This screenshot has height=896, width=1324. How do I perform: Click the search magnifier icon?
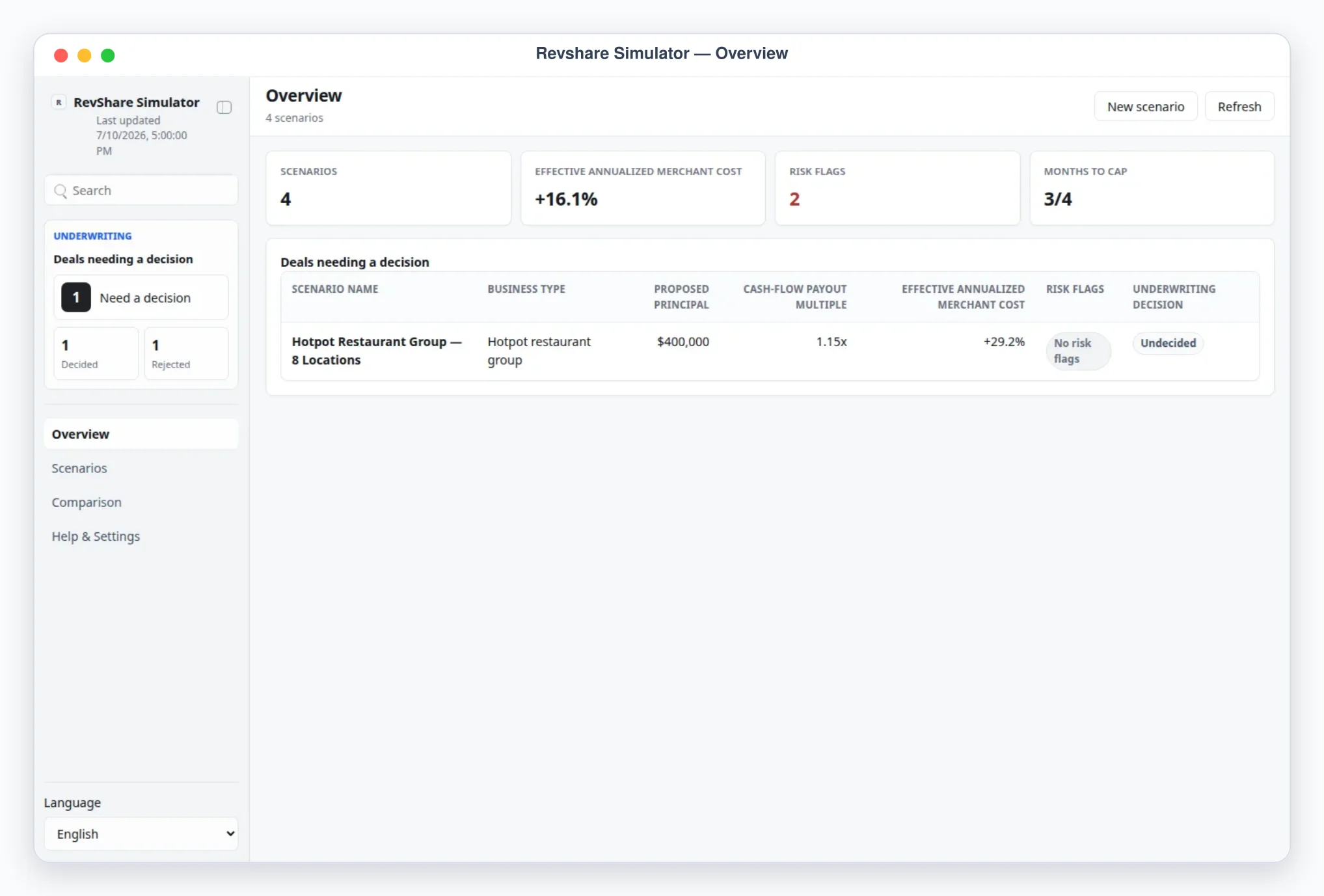[61, 191]
